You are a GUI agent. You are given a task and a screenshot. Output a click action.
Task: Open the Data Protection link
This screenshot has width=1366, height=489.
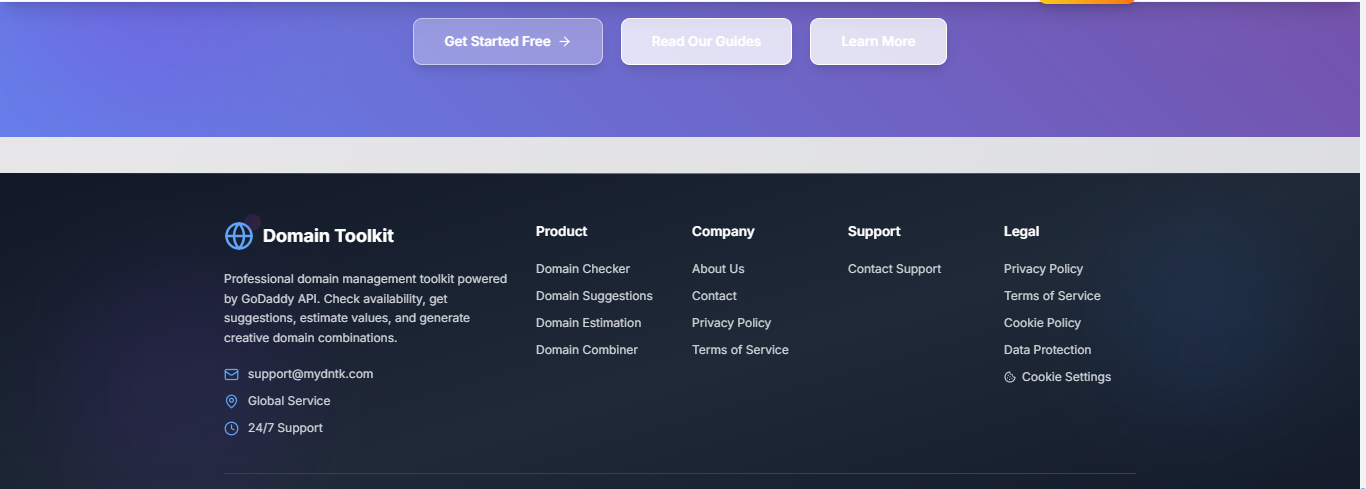1047,350
